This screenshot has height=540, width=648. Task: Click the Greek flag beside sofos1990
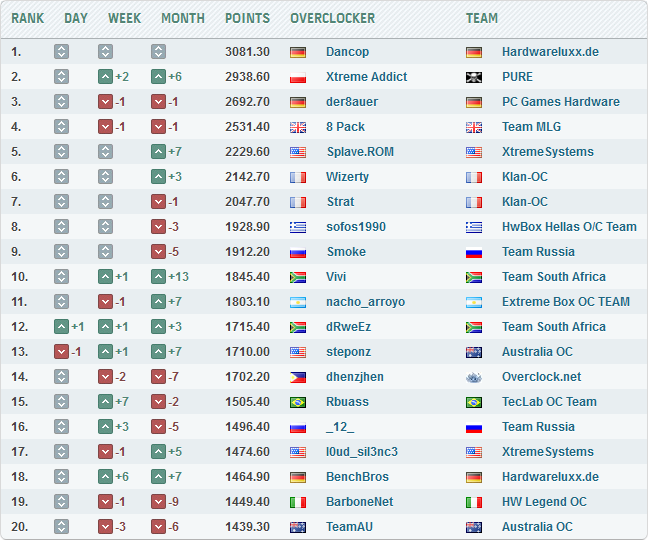[x=298, y=227]
